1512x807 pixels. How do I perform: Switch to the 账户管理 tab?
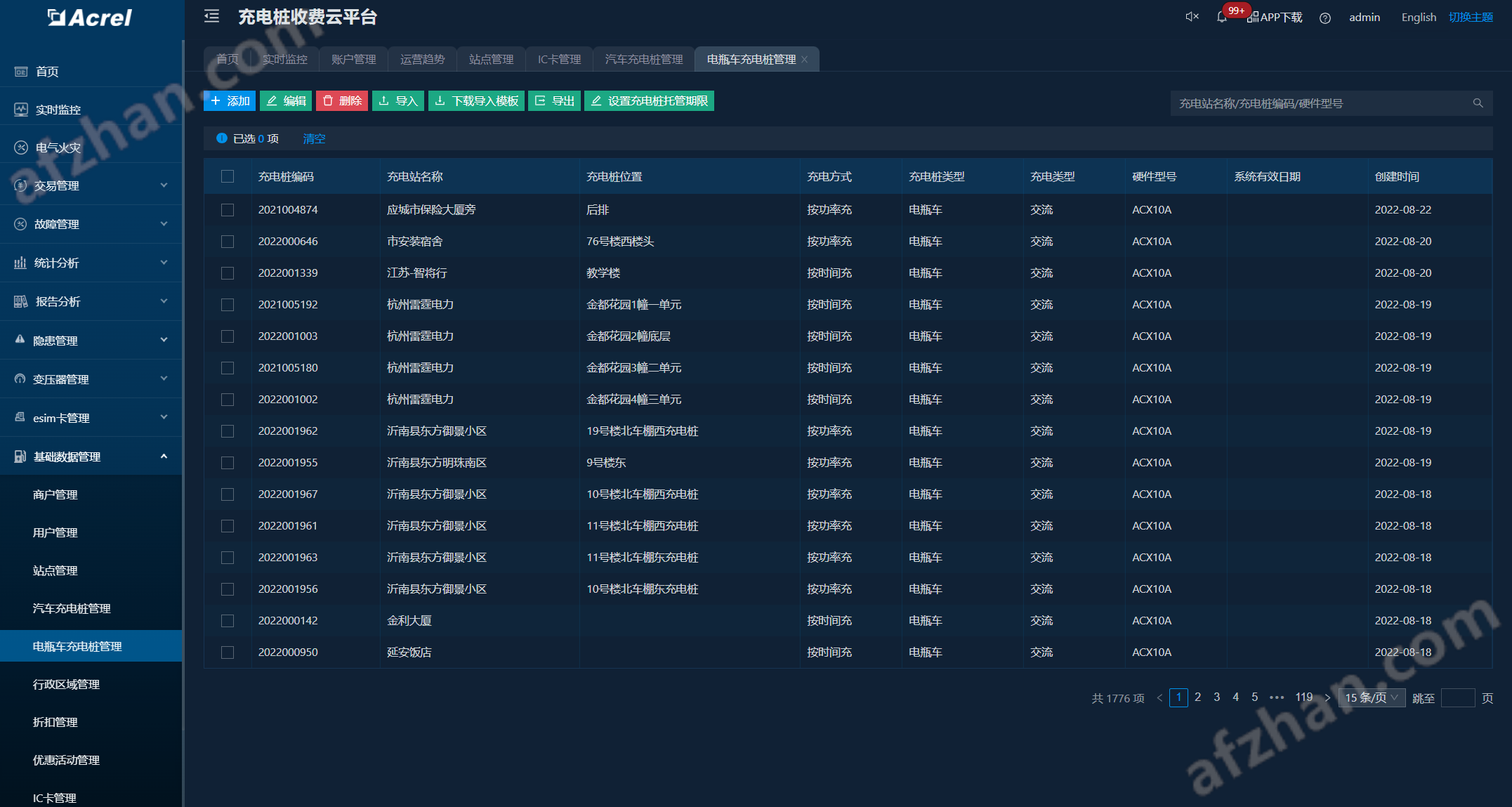click(x=354, y=60)
